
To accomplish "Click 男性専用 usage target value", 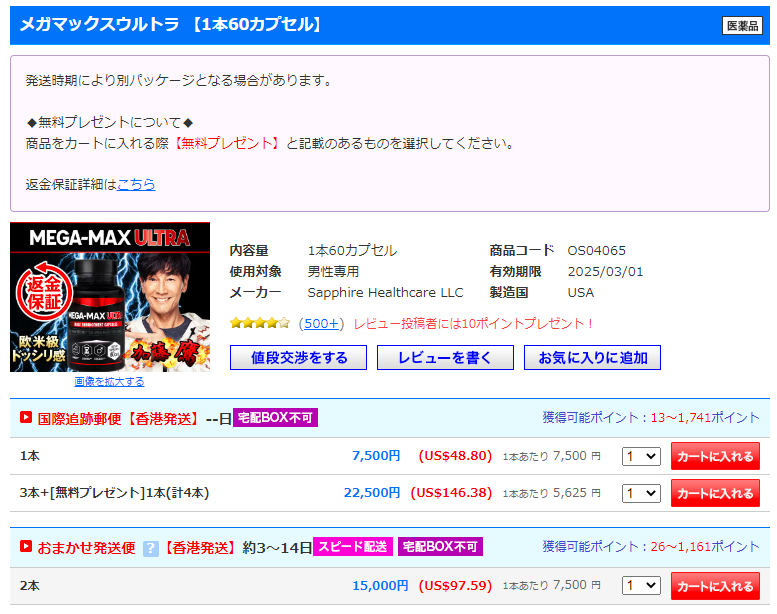I will 333,272.
